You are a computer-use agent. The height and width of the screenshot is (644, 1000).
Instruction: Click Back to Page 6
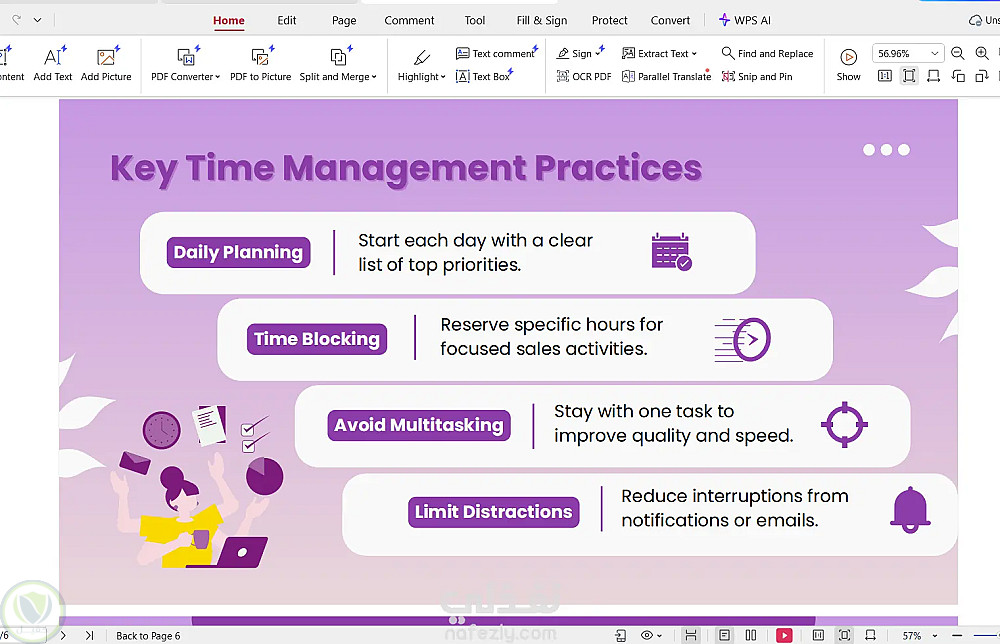[x=148, y=636]
